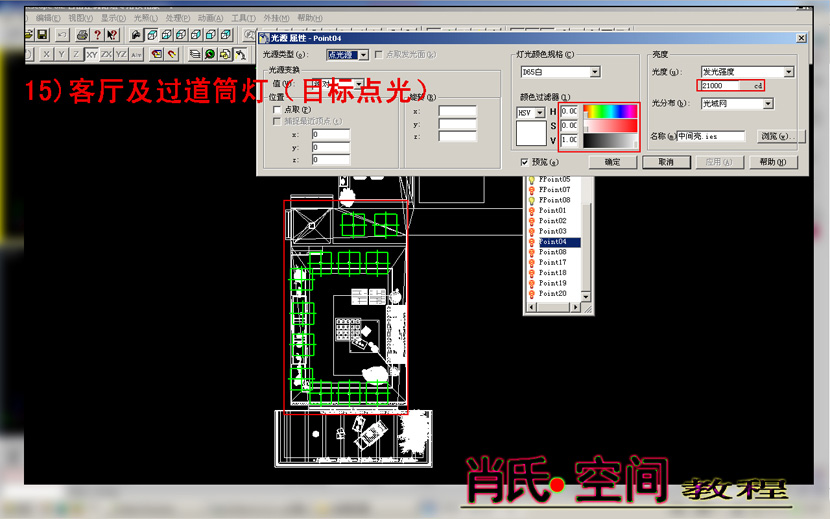Click the position x field showing 0
Screen dimensions: 830x519
(x=331, y=135)
